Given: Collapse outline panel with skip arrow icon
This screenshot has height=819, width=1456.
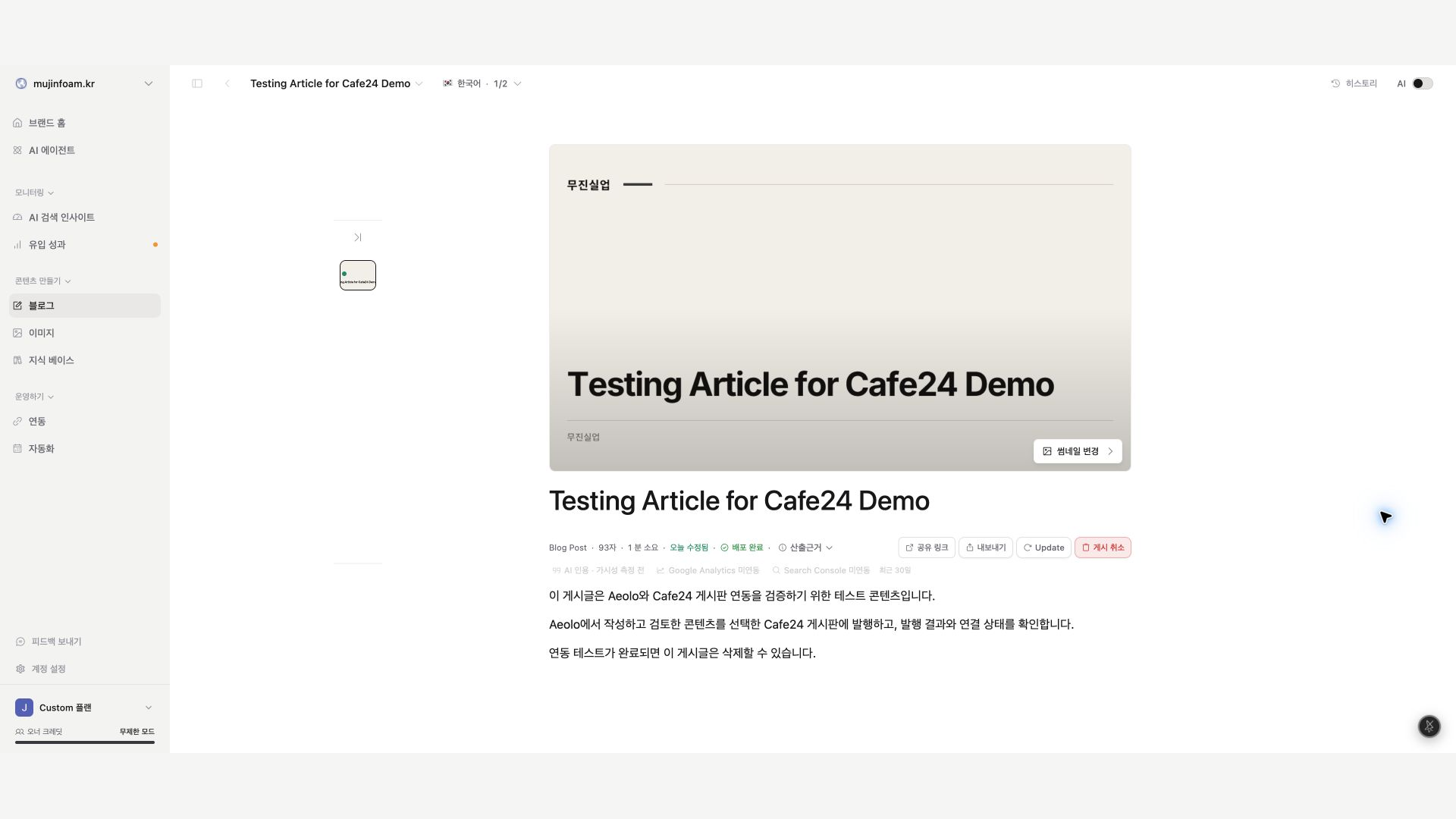Looking at the screenshot, I should 357,237.
